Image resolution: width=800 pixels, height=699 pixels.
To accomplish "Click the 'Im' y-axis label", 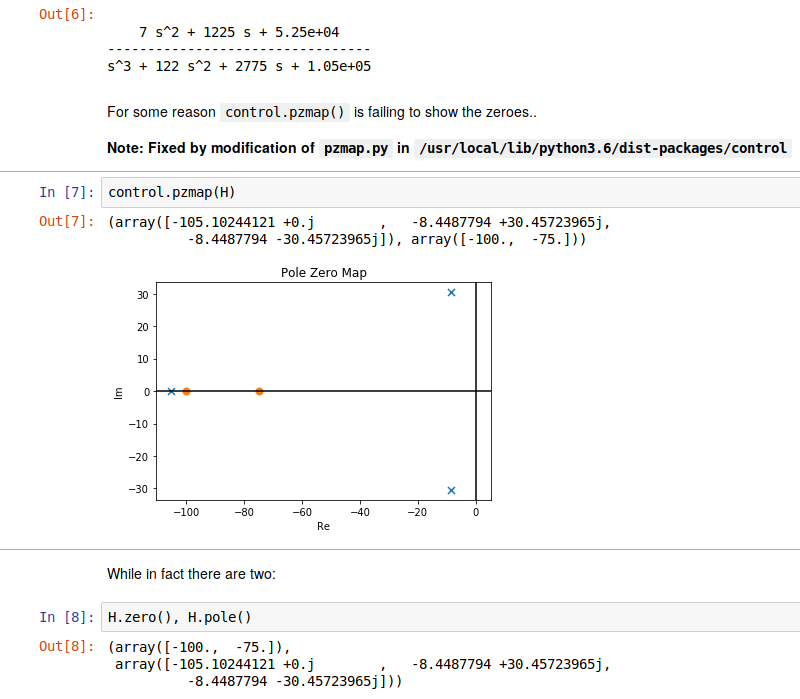I will point(118,393).
